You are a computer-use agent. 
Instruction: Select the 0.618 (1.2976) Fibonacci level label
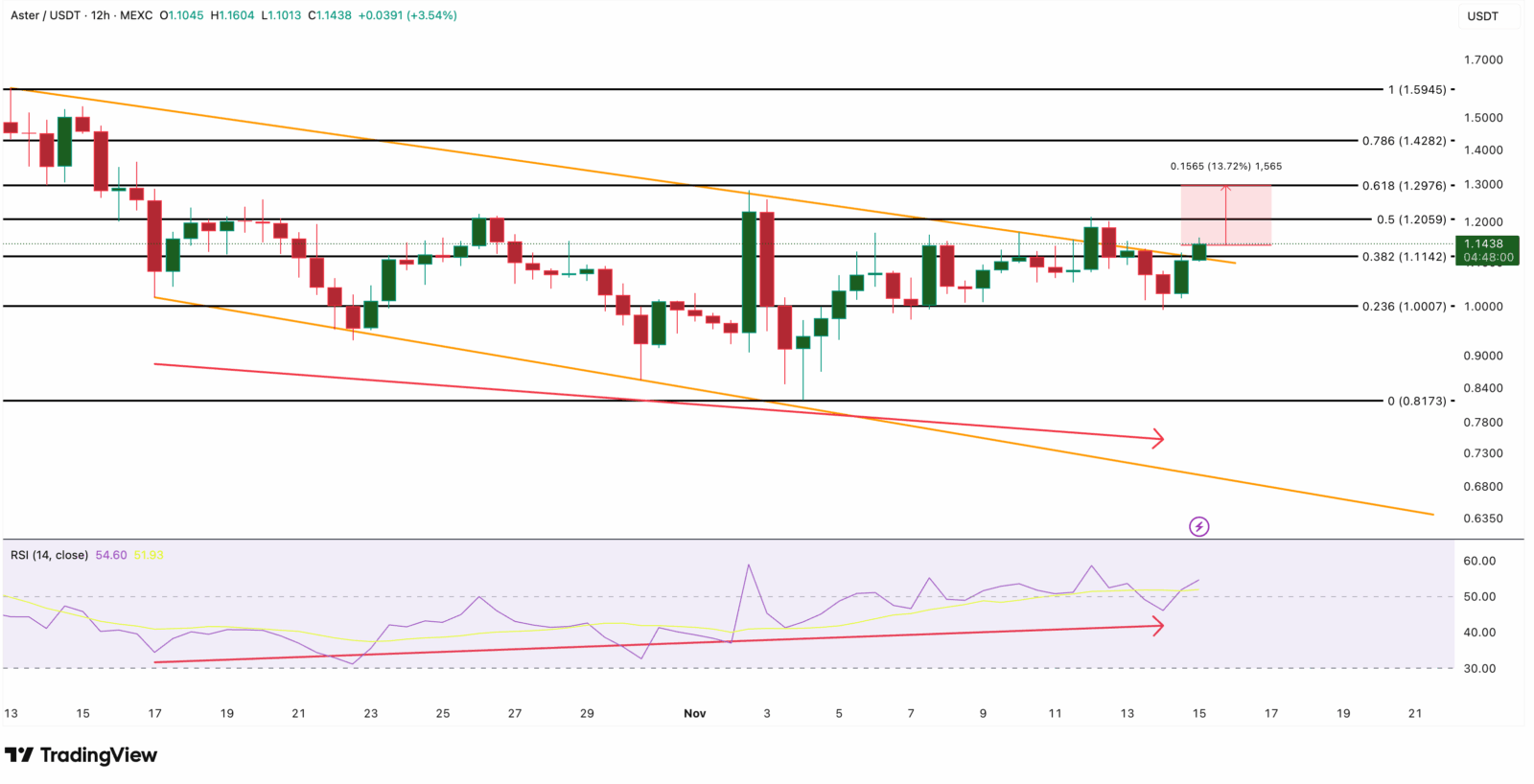1404,185
